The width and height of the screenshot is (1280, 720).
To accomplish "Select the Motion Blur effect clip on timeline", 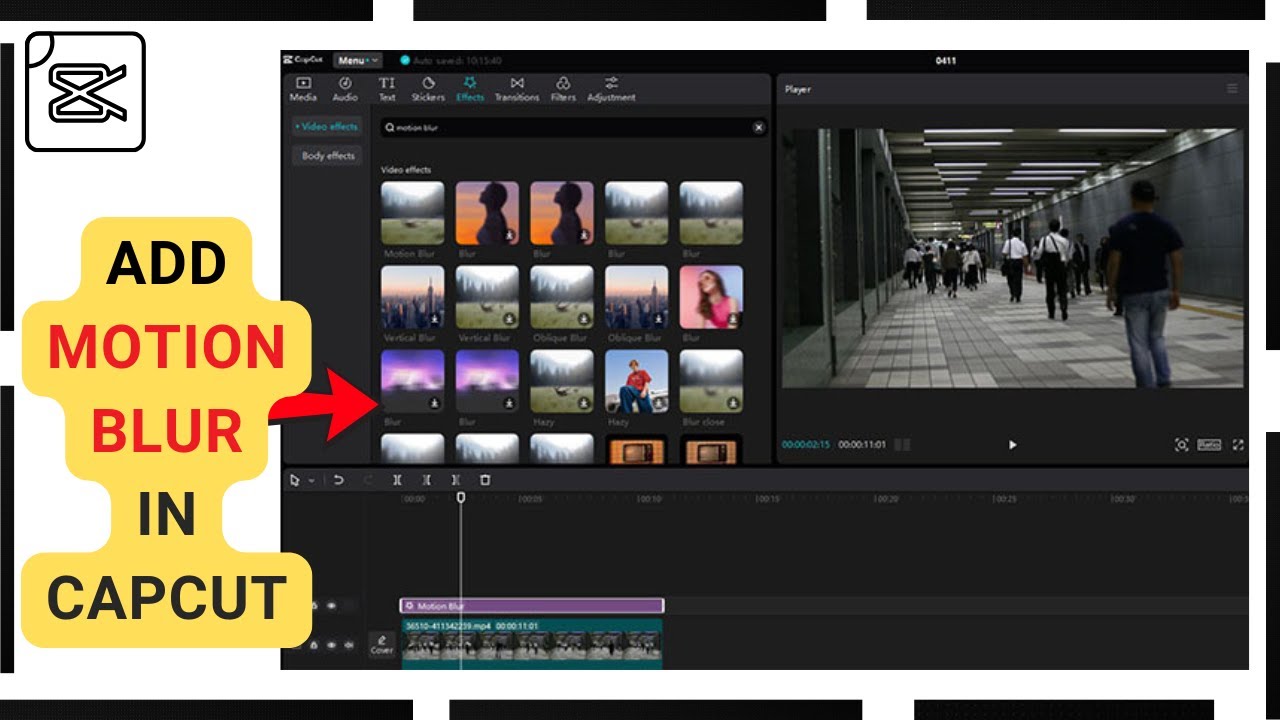I will (532, 606).
